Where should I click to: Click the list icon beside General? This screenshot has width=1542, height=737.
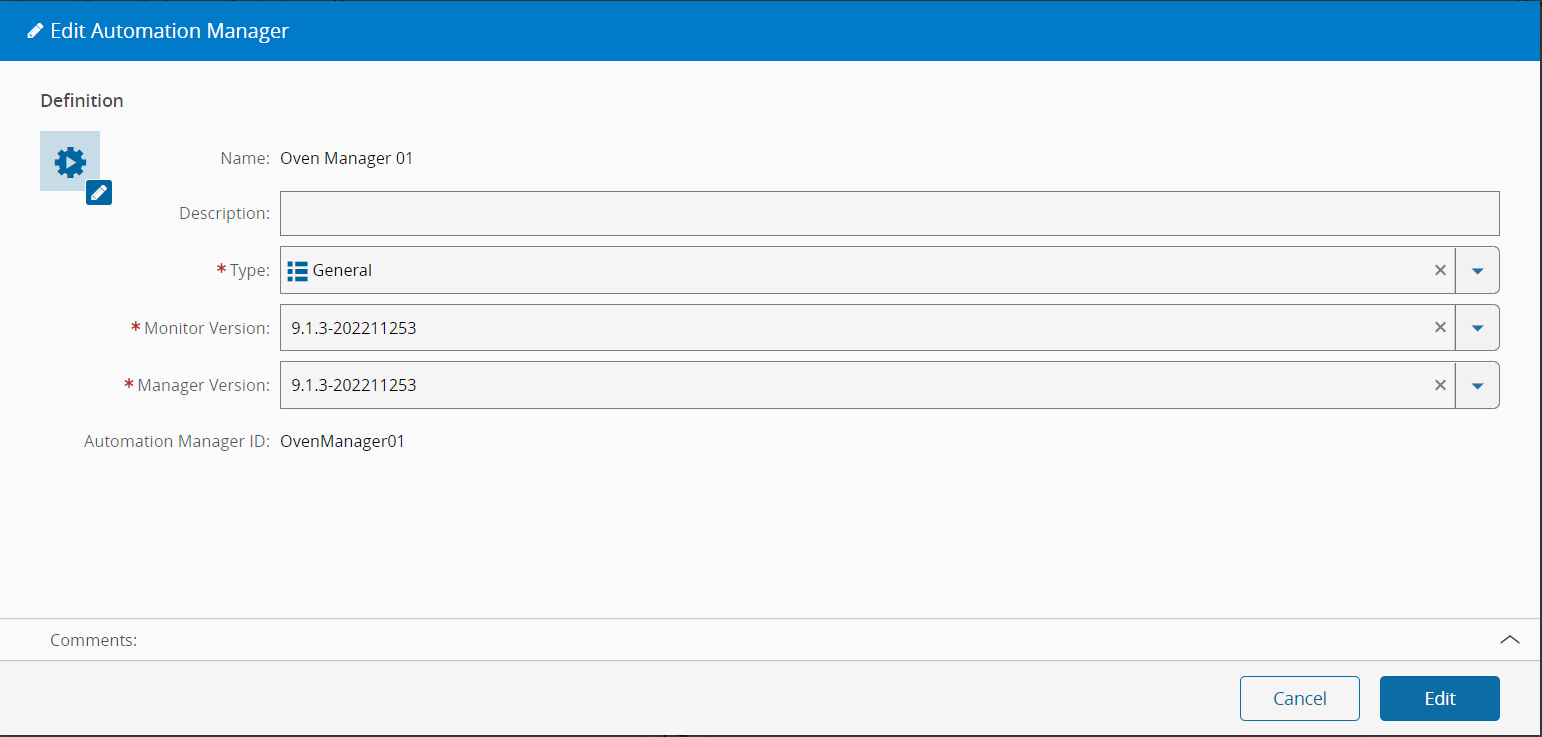click(x=297, y=270)
